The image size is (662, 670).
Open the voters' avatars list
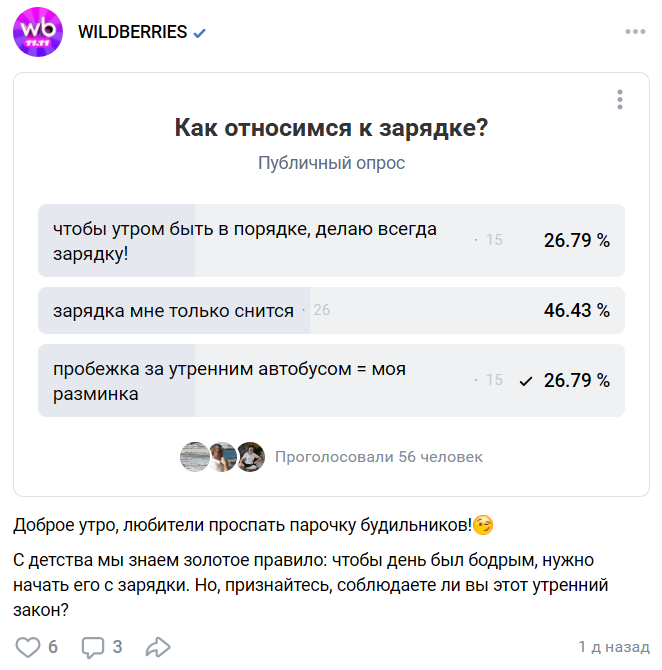[x=222, y=457]
